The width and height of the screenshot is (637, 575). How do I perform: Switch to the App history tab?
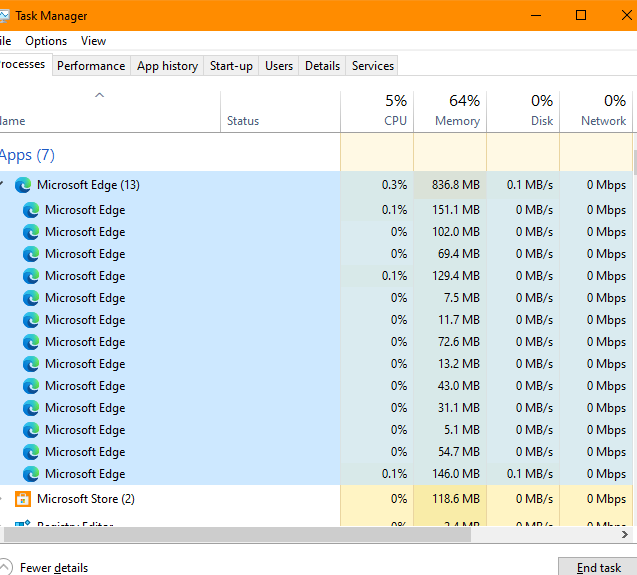pyautogui.click(x=167, y=66)
